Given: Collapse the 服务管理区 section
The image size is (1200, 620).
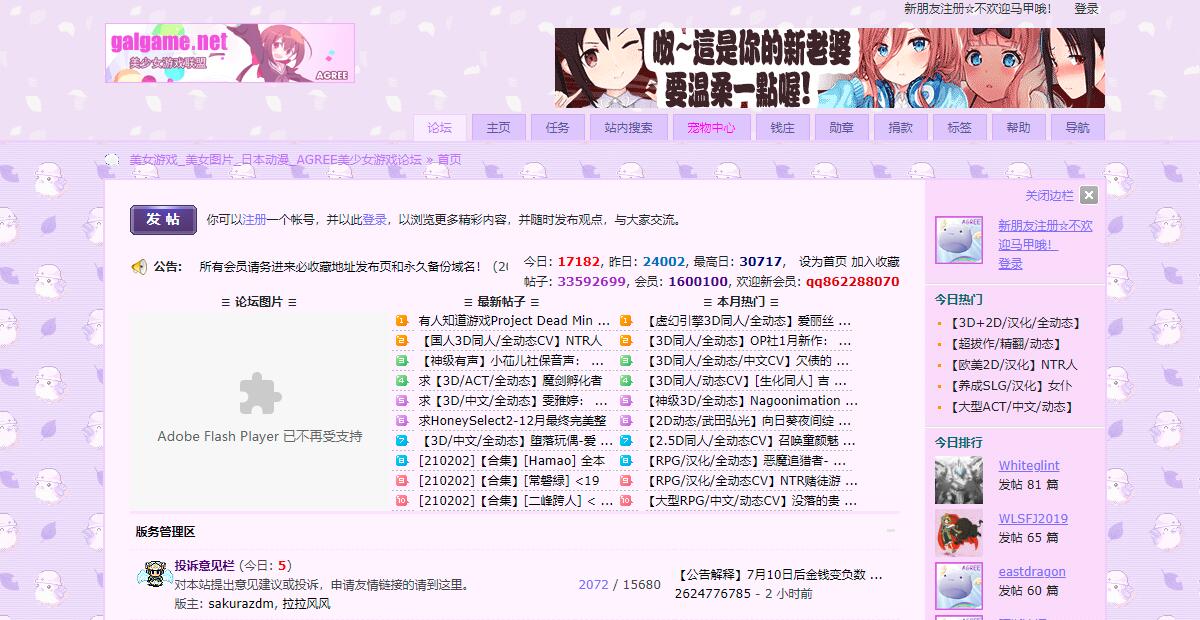Looking at the screenshot, I should (x=890, y=531).
